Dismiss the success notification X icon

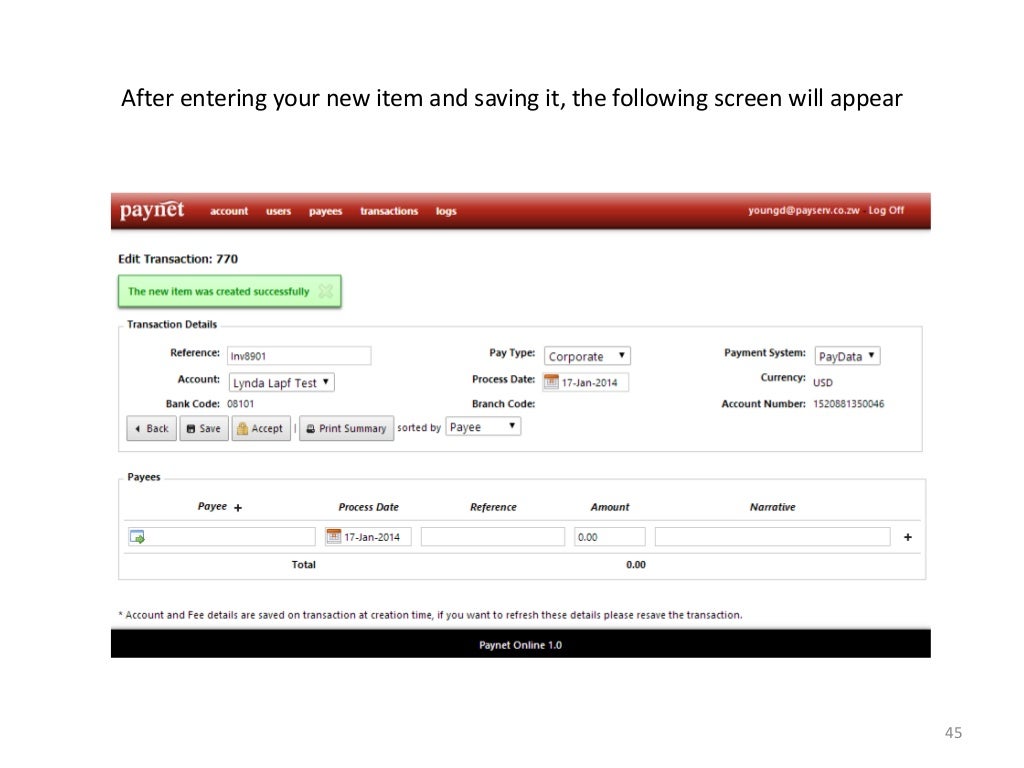[325, 291]
